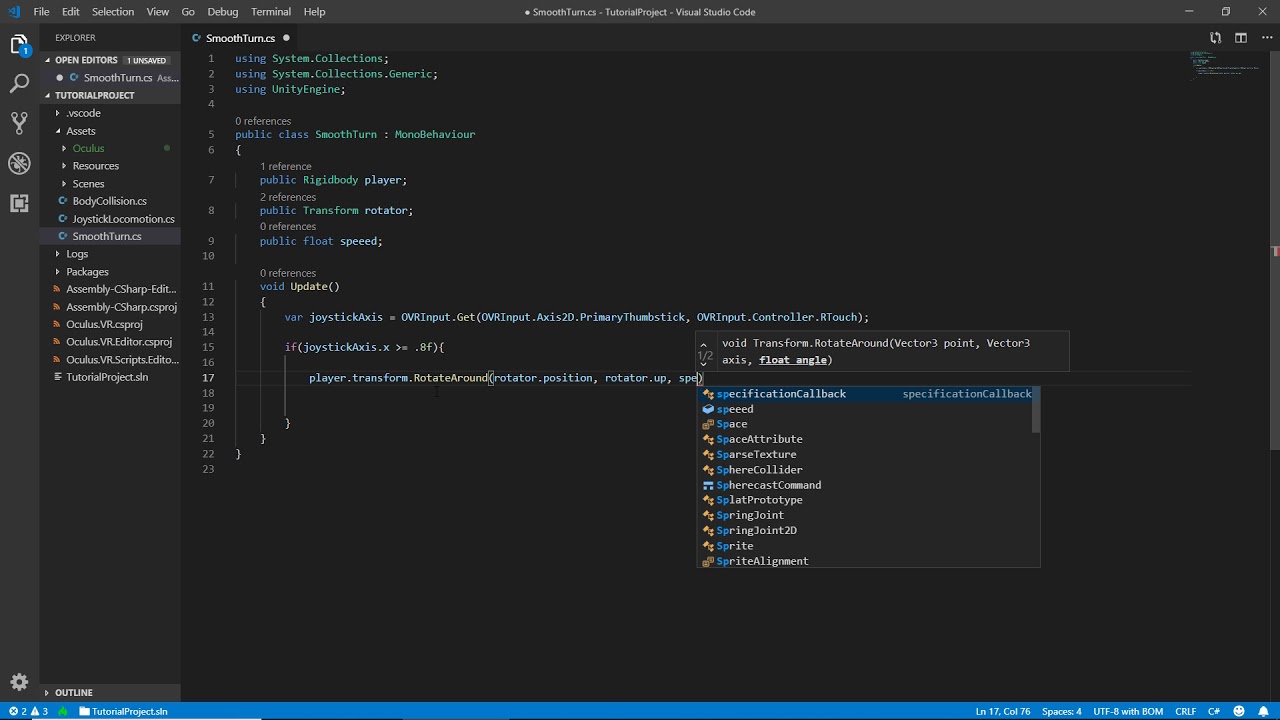Open the Debug menu

pyautogui.click(x=223, y=12)
